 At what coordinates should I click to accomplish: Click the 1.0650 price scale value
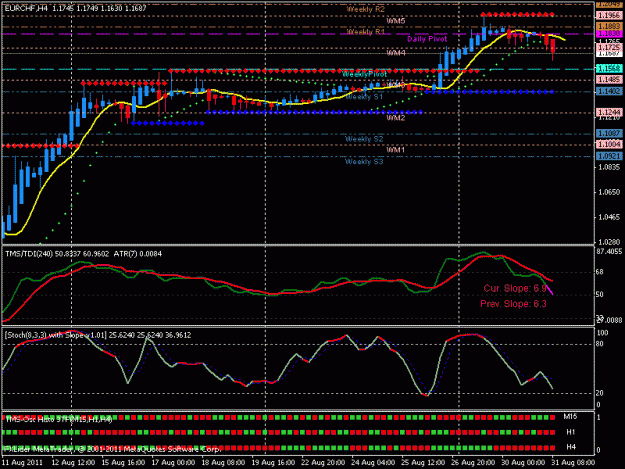[609, 192]
